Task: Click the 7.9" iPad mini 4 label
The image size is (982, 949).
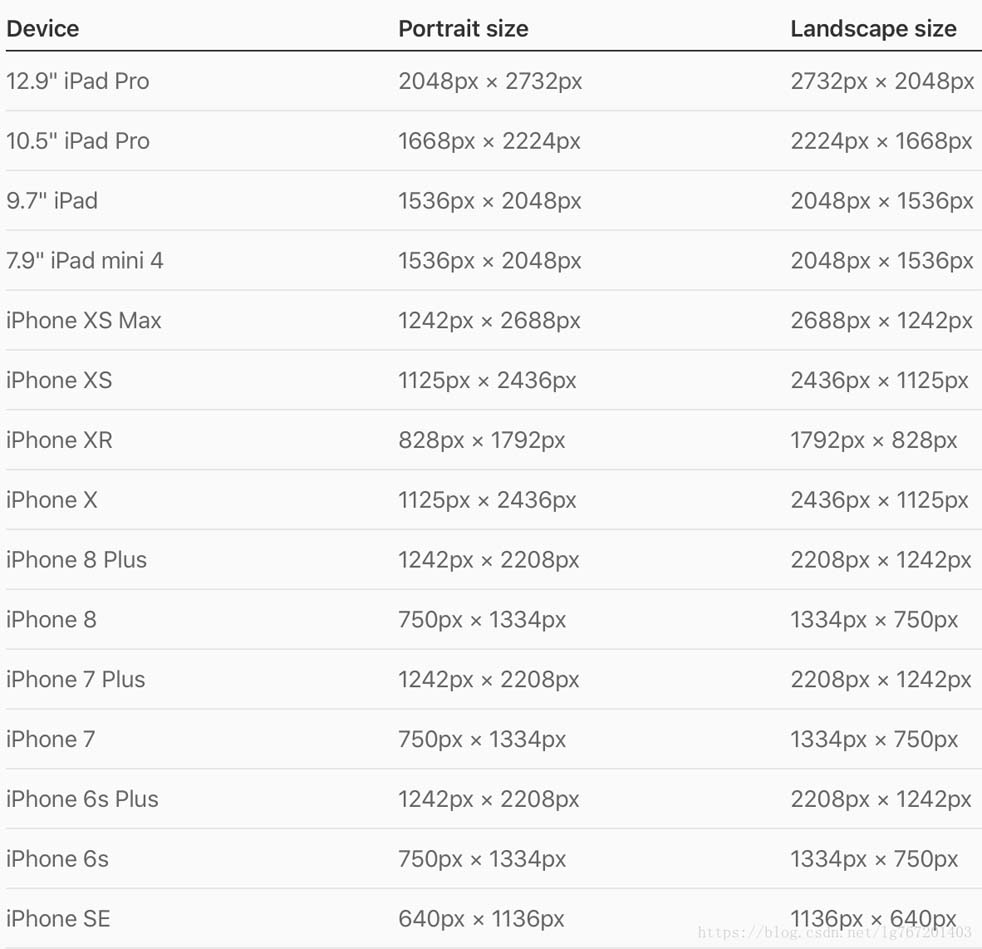Action: 85,261
